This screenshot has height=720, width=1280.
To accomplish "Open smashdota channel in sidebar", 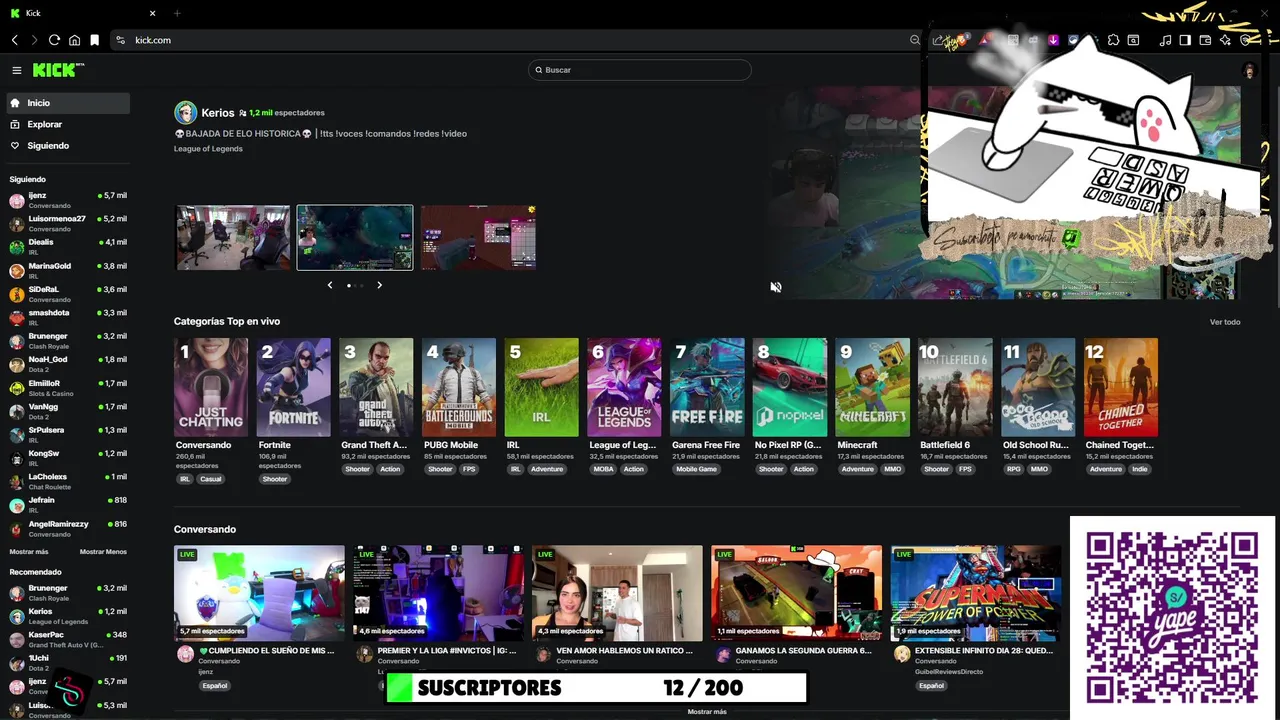I will (x=68, y=317).
